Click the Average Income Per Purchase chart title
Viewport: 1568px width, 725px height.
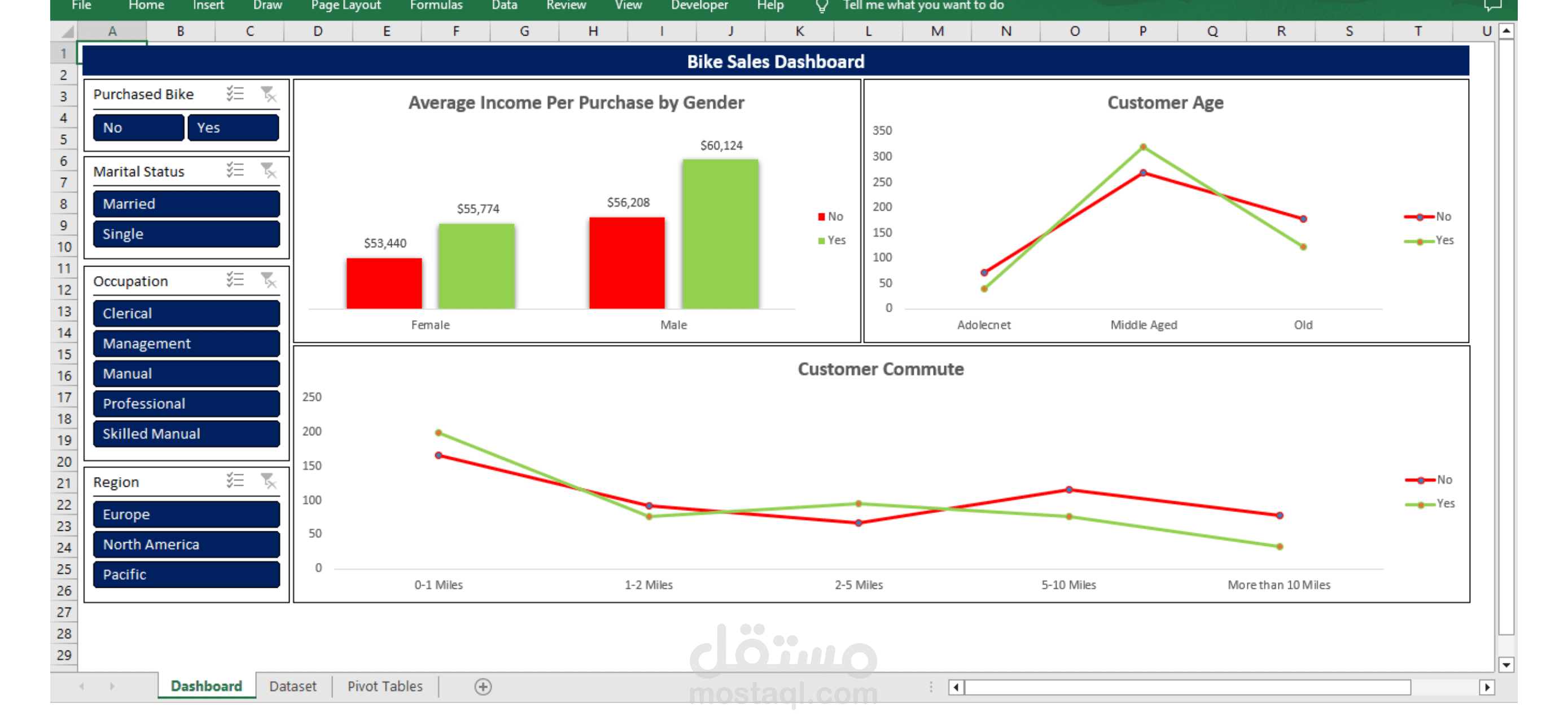576,103
